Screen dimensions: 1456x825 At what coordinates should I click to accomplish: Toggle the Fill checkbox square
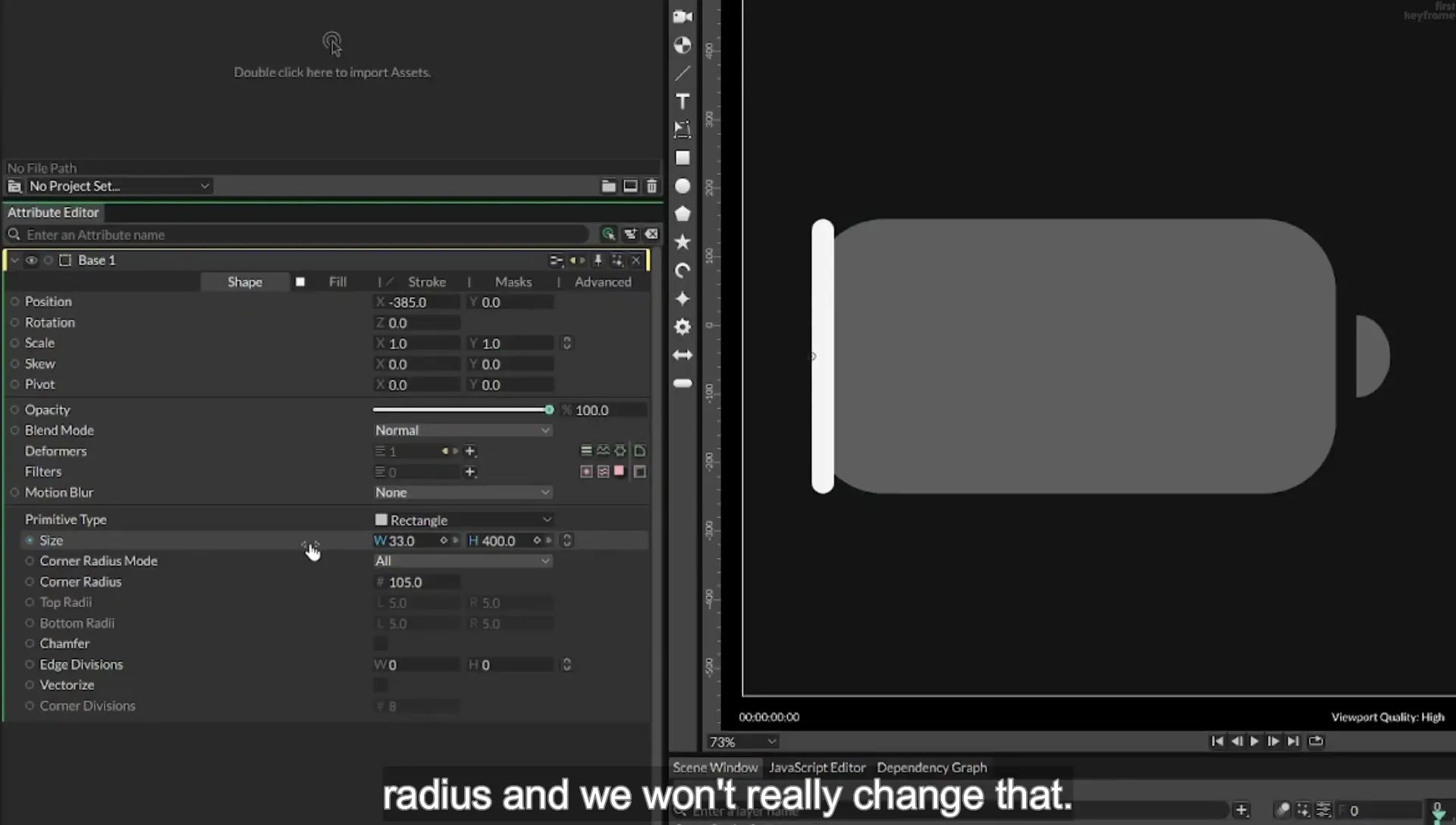coord(300,282)
